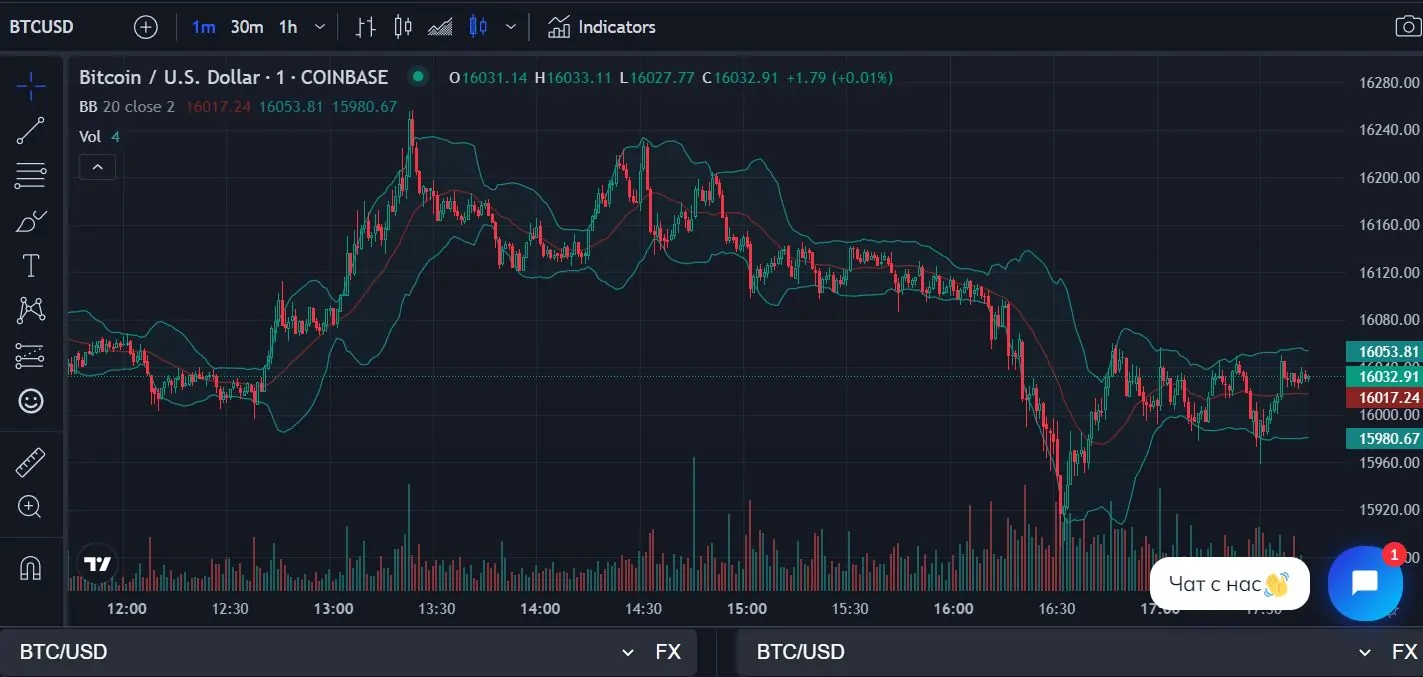Pick the Area chart style icon
This screenshot has width=1423, height=677.
pos(440,27)
